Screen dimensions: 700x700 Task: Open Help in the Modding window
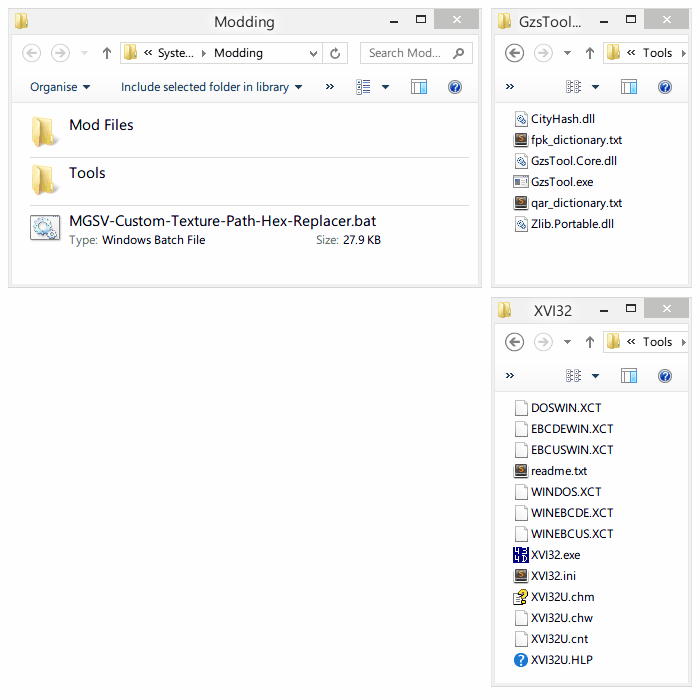tap(454, 87)
